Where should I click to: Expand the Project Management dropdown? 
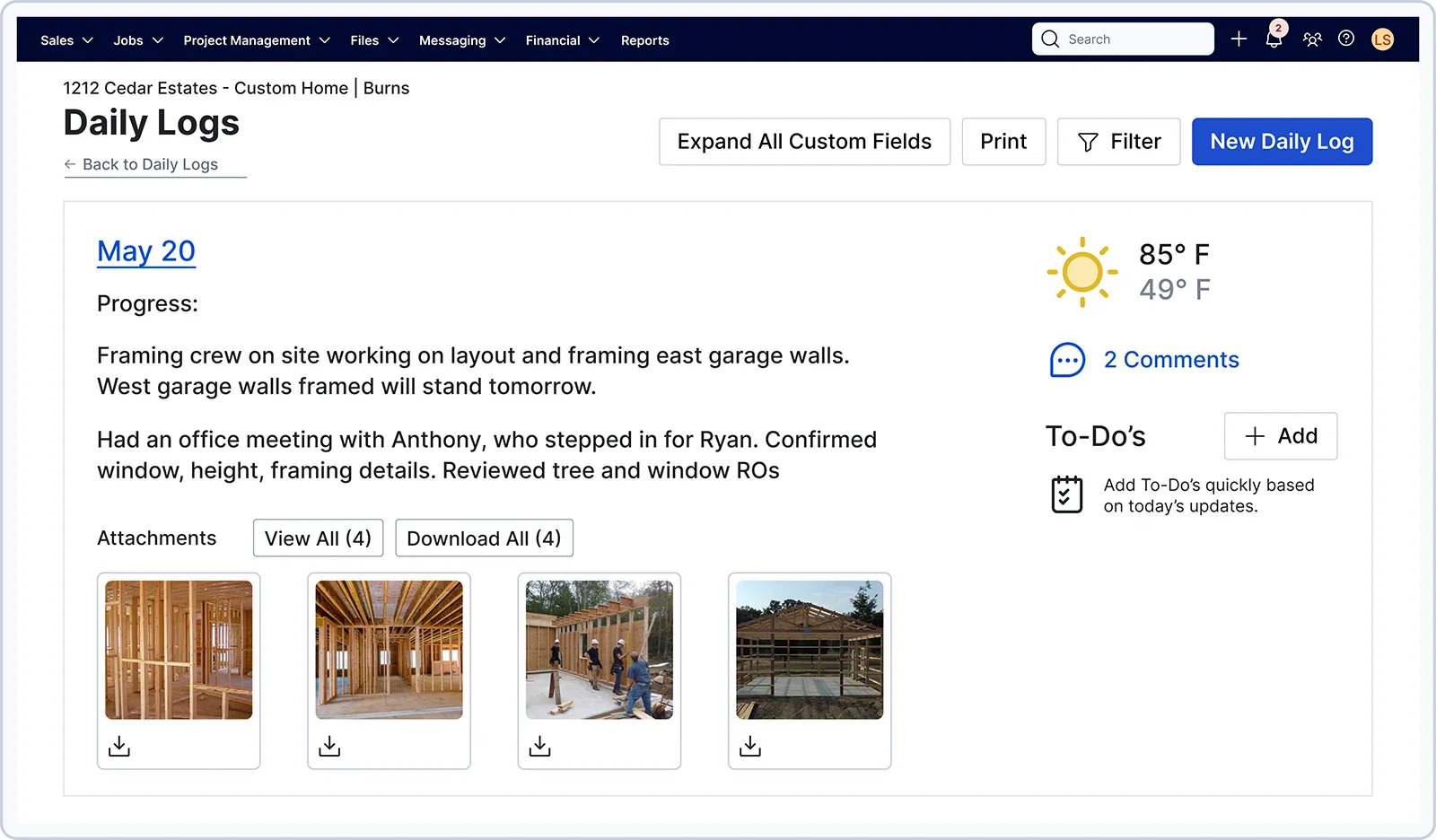tap(257, 40)
